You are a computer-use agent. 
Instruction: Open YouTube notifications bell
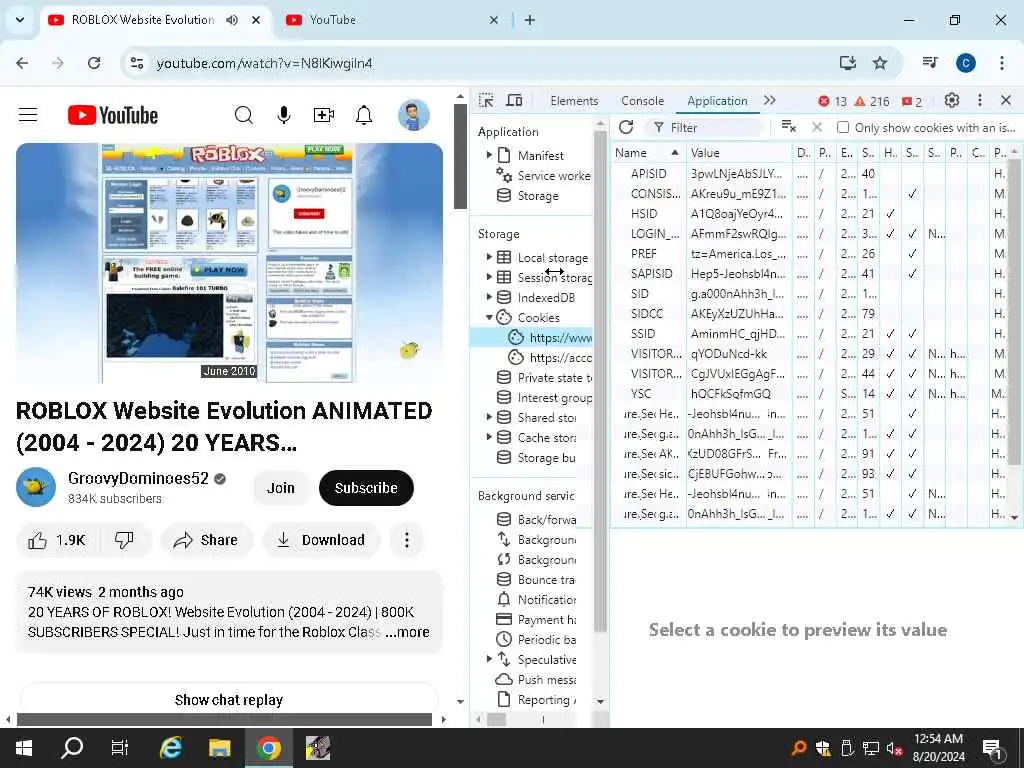pyautogui.click(x=364, y=116)
